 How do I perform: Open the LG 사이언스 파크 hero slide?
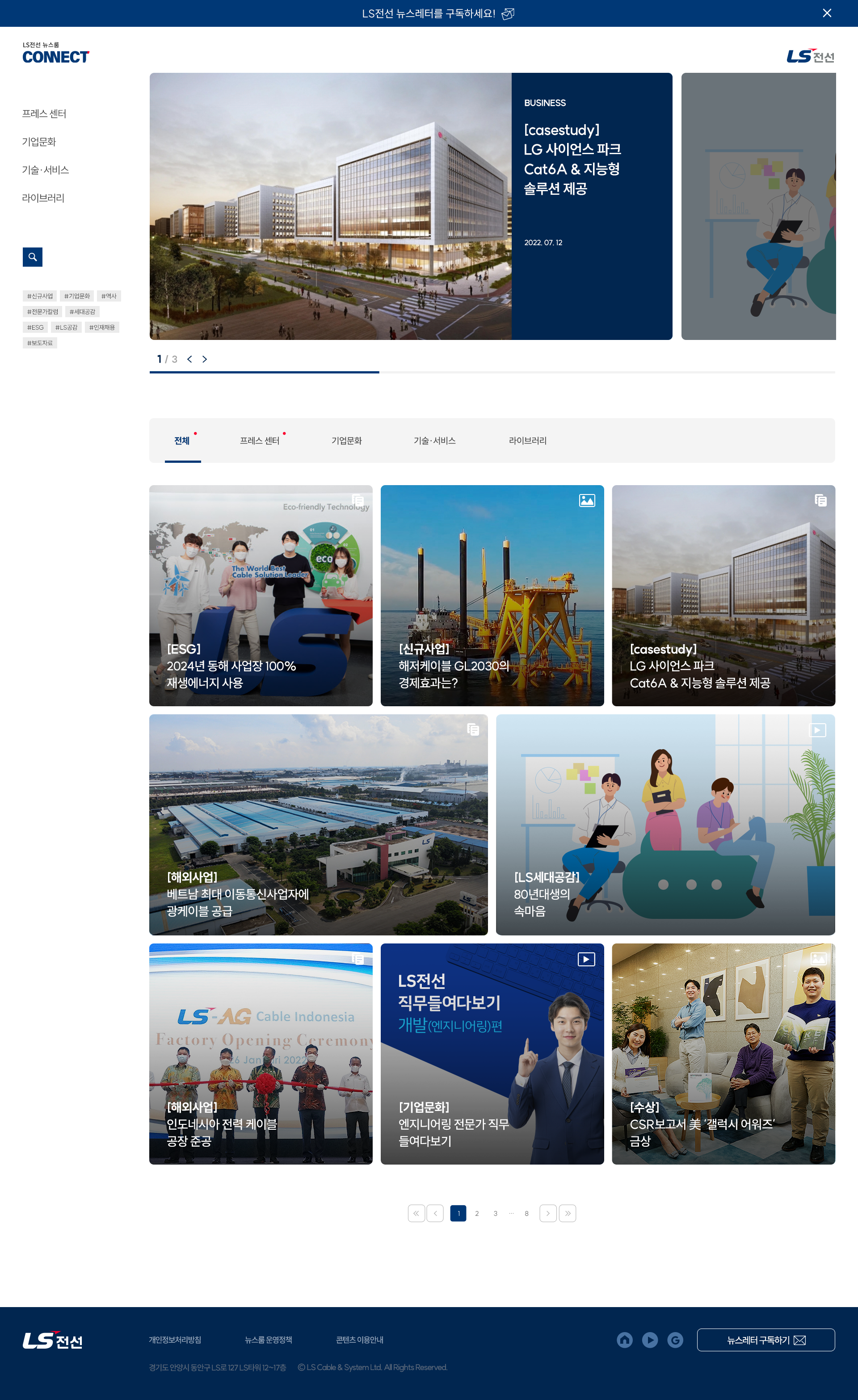click(x=411, y=206)
